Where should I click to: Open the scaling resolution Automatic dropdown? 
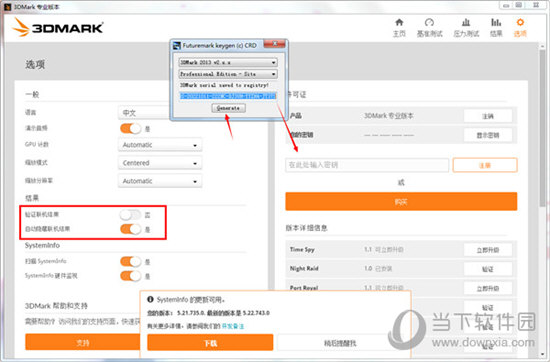[160, 181]
